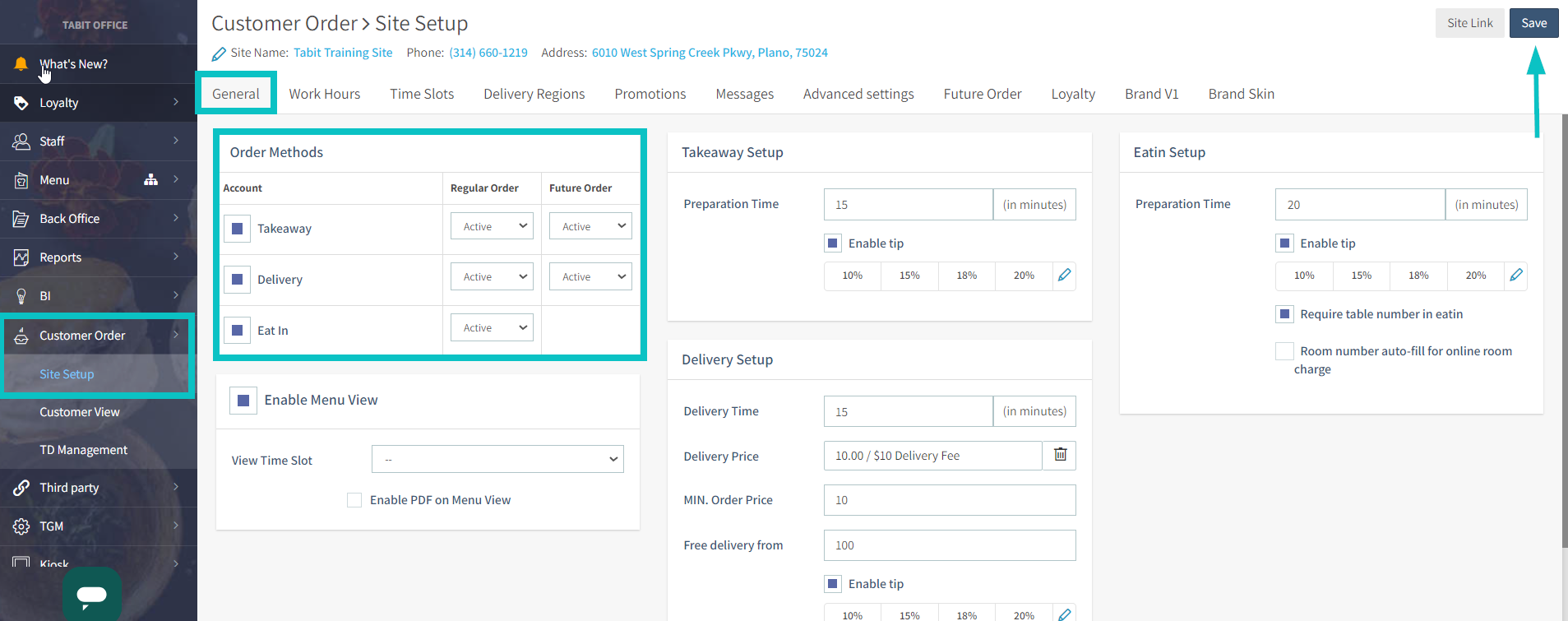
Task: Open the View Time Slot dropdown
Action: point(497,459)
